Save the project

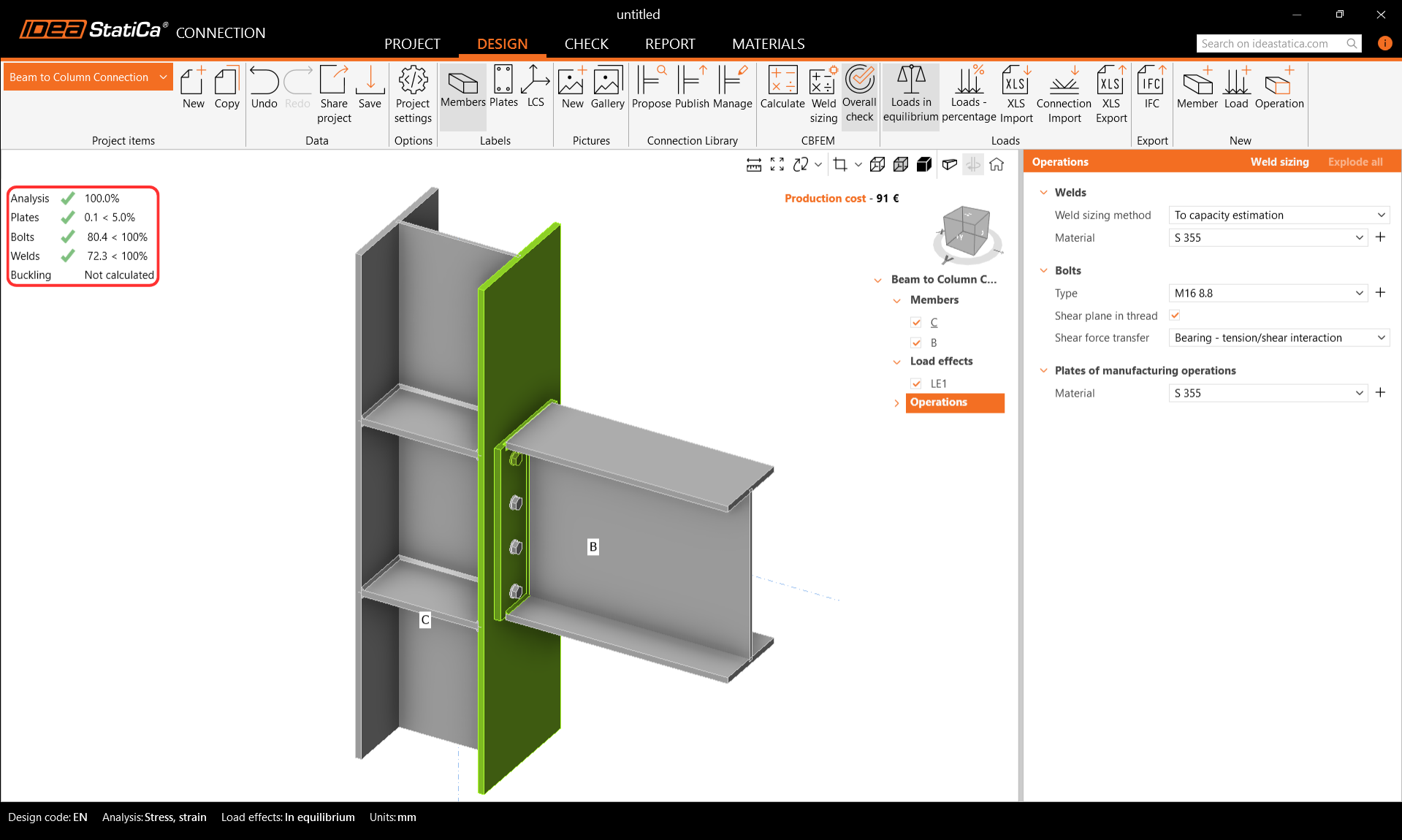point(370,88)
